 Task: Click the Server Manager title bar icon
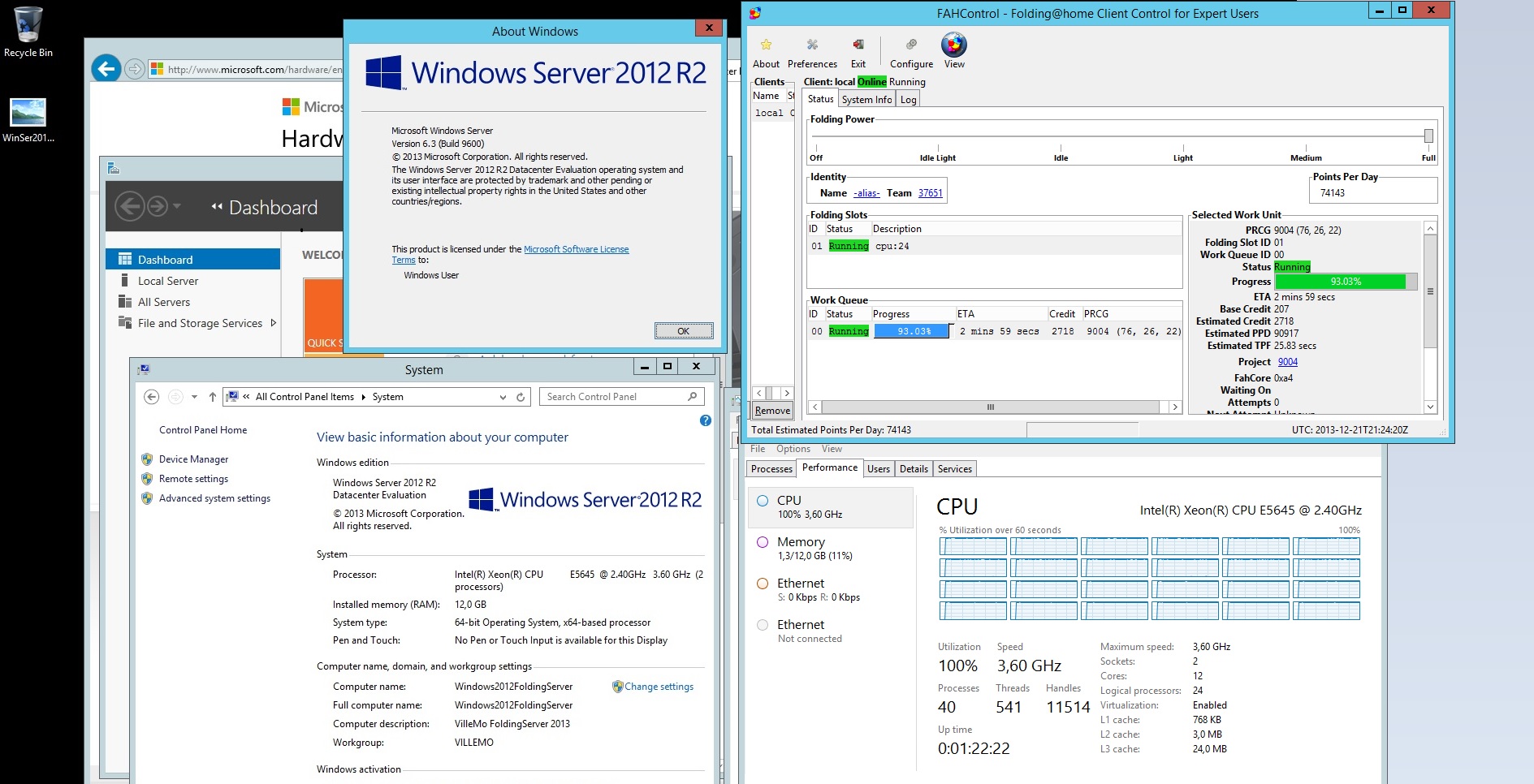click(x=114, y=168)
